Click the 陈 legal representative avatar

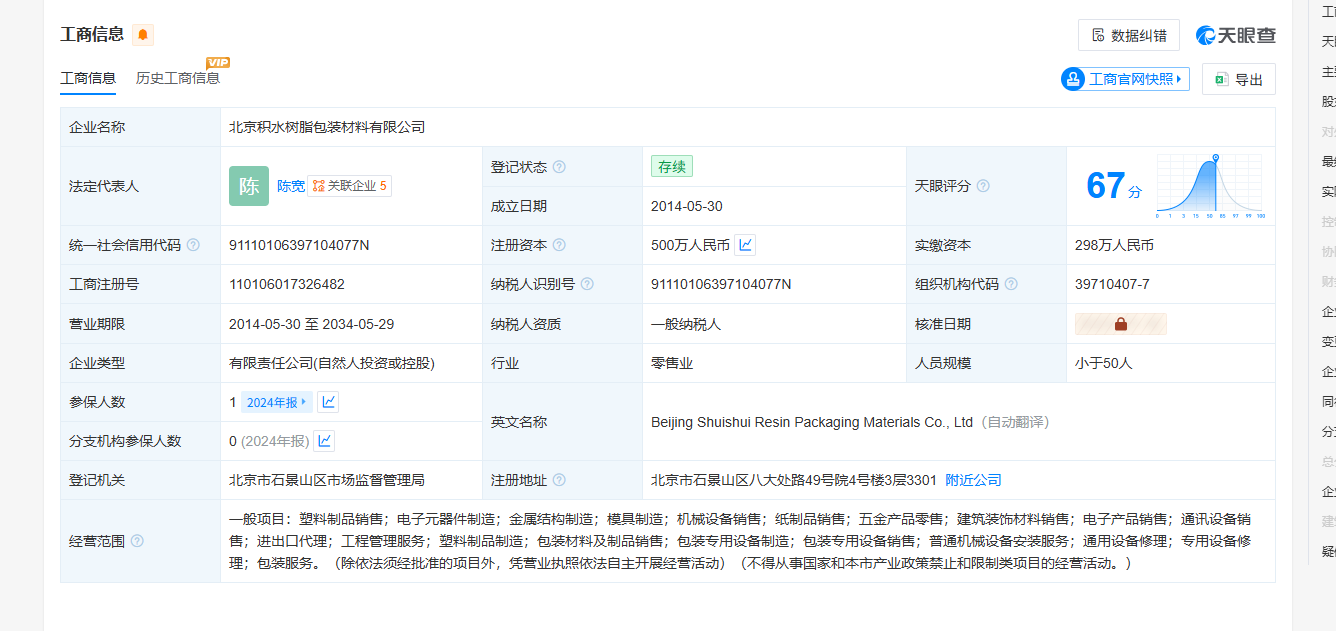249,186
